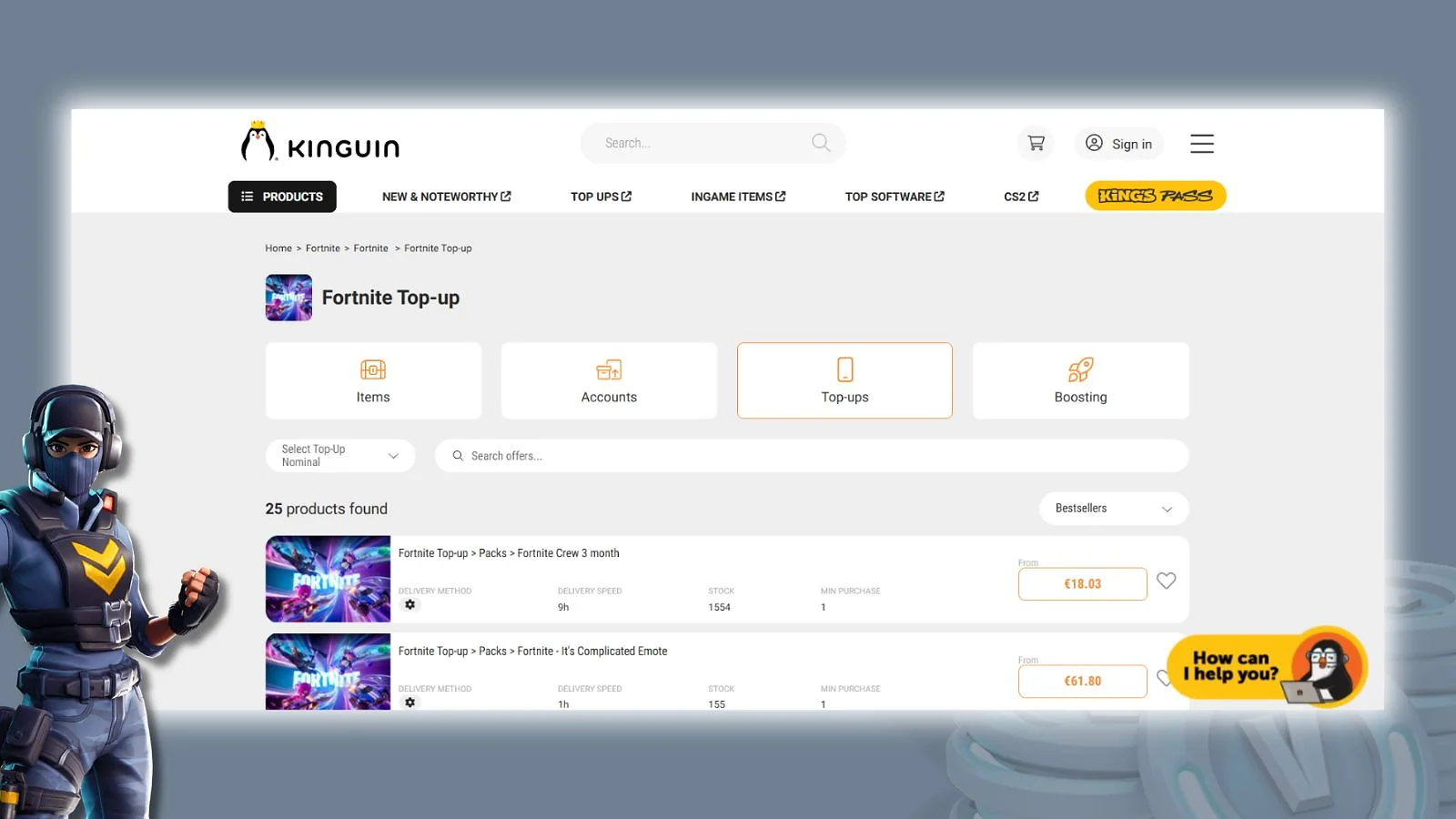Click delivery method gear for Crew 3 month
Screen dimensions: 1456x819
410,605
